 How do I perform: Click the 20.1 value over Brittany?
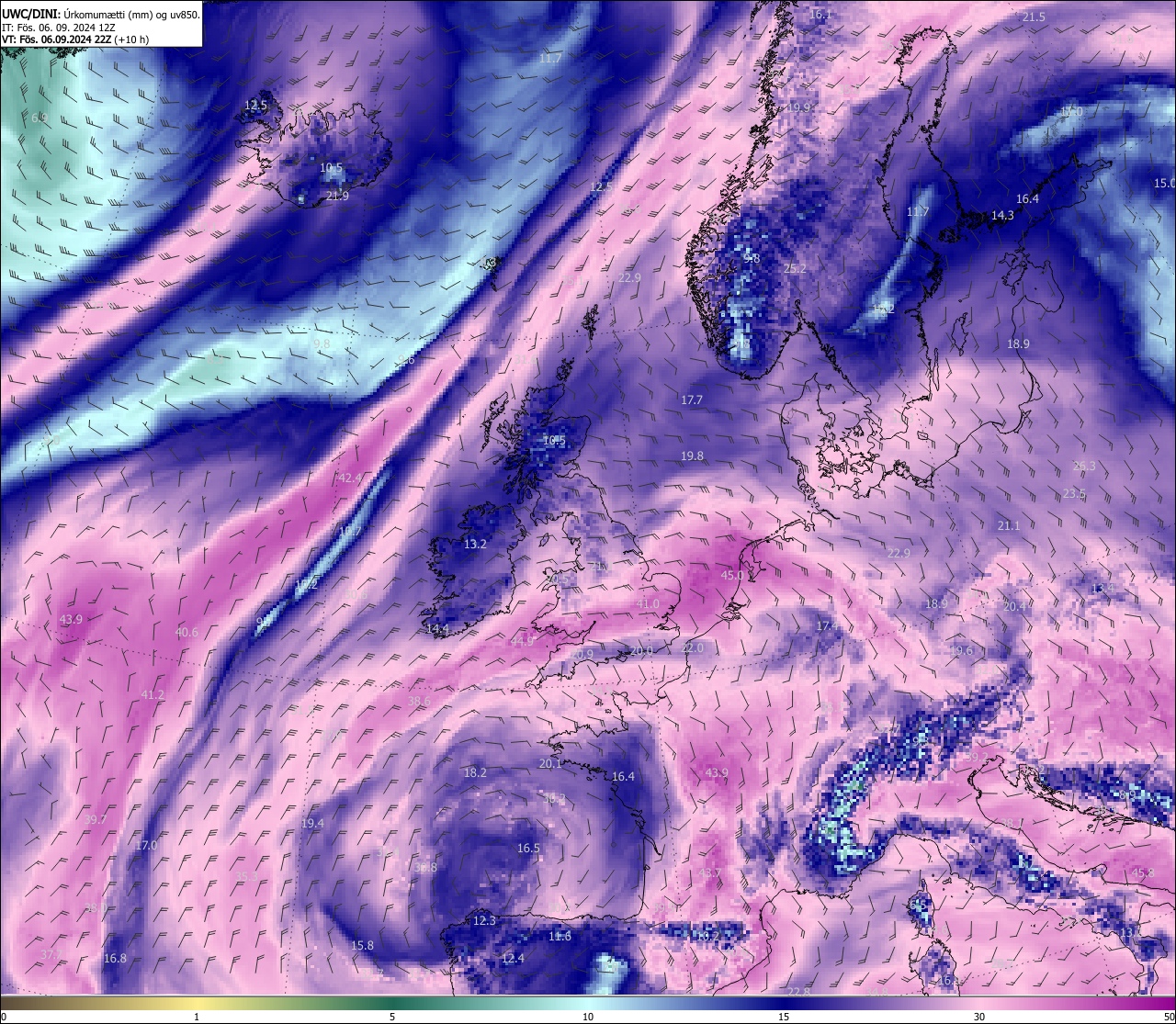(x=550, y=763)
